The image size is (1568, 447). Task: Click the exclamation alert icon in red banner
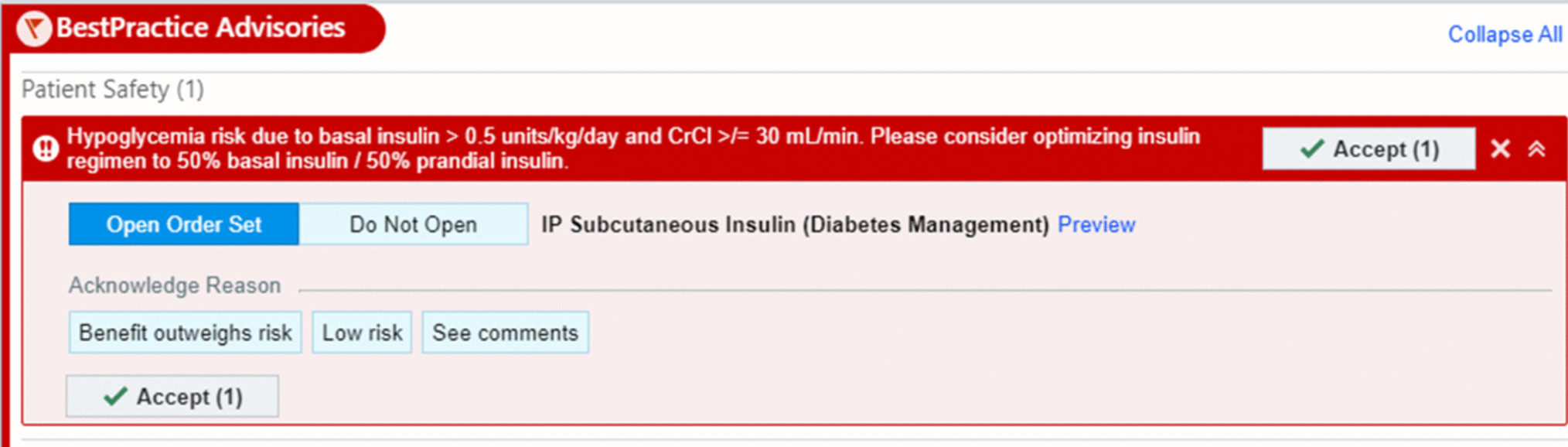pos(46,148)
